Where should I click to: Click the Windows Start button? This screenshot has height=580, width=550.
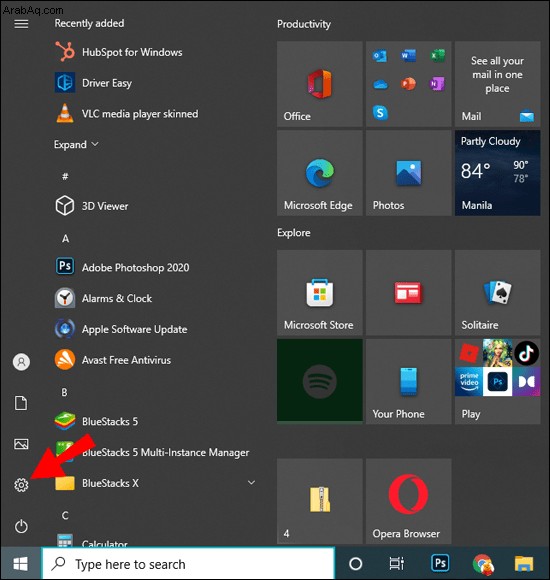(20, 564)
